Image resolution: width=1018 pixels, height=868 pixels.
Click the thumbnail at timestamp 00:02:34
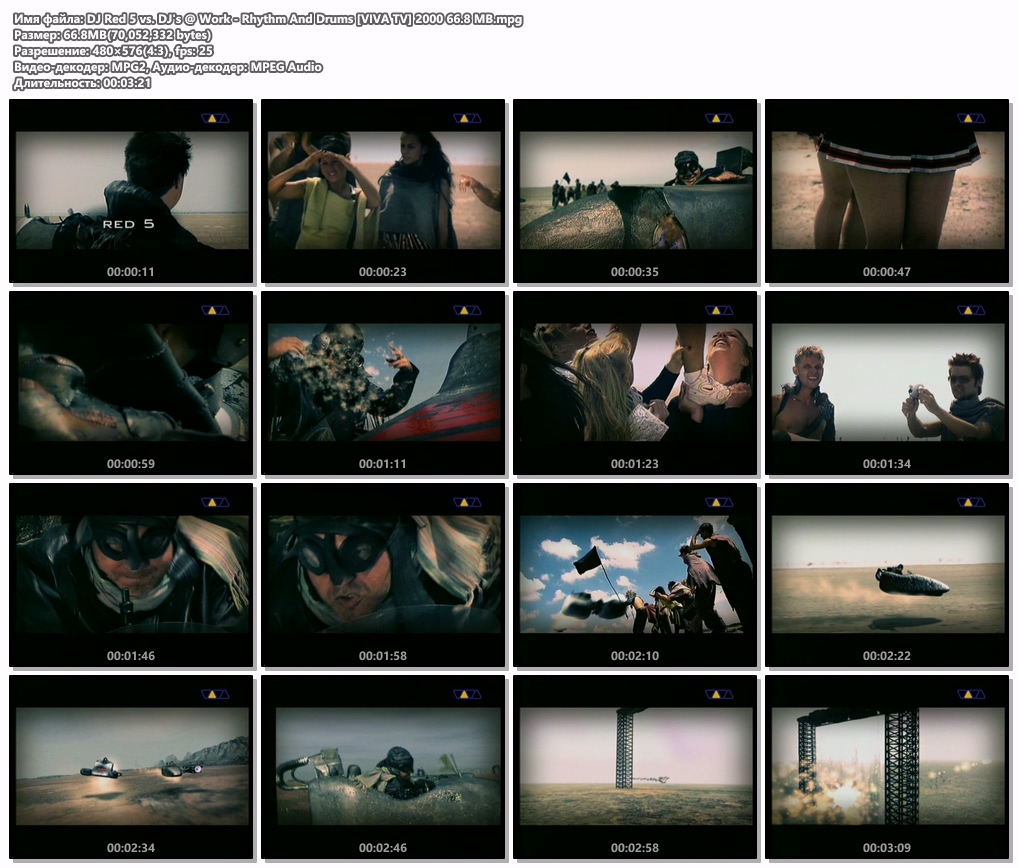[x=131, y=767]
